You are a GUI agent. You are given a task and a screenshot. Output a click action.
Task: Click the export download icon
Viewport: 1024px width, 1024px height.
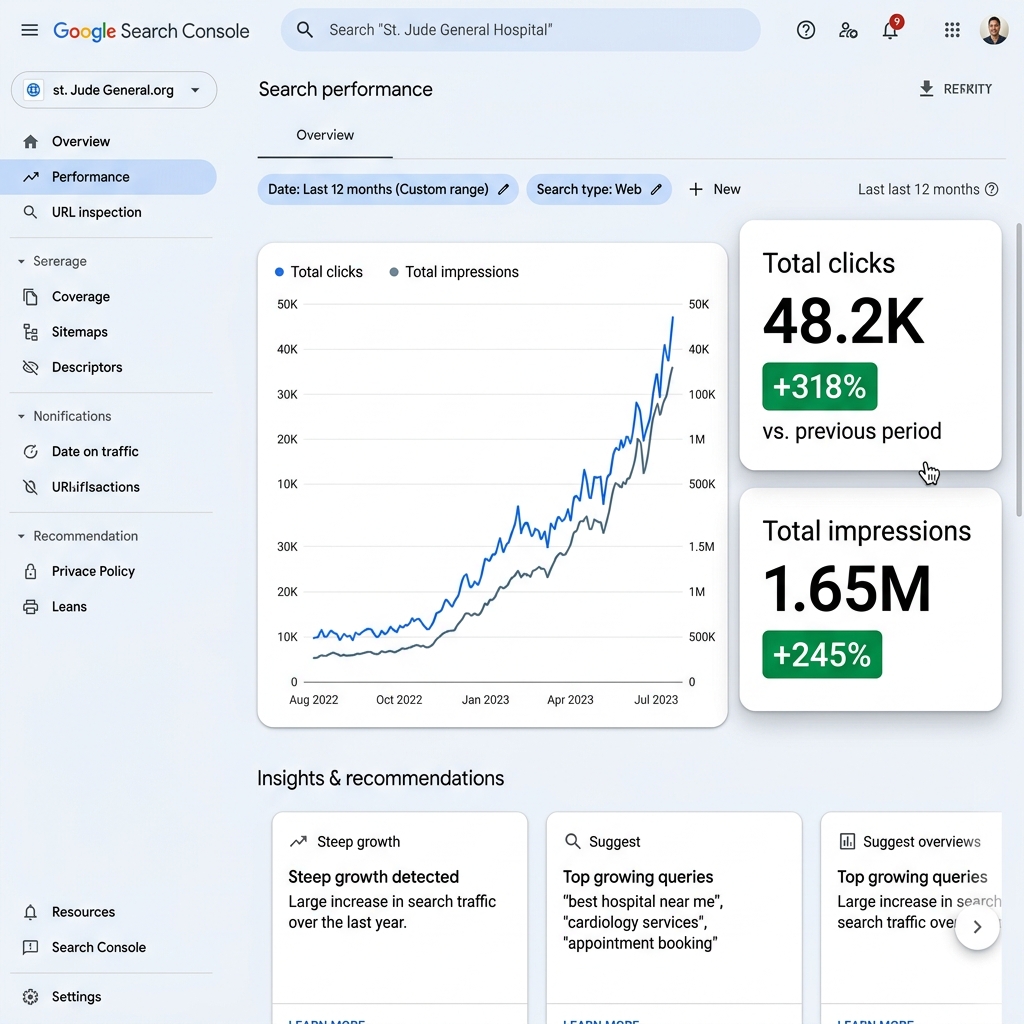926,89
